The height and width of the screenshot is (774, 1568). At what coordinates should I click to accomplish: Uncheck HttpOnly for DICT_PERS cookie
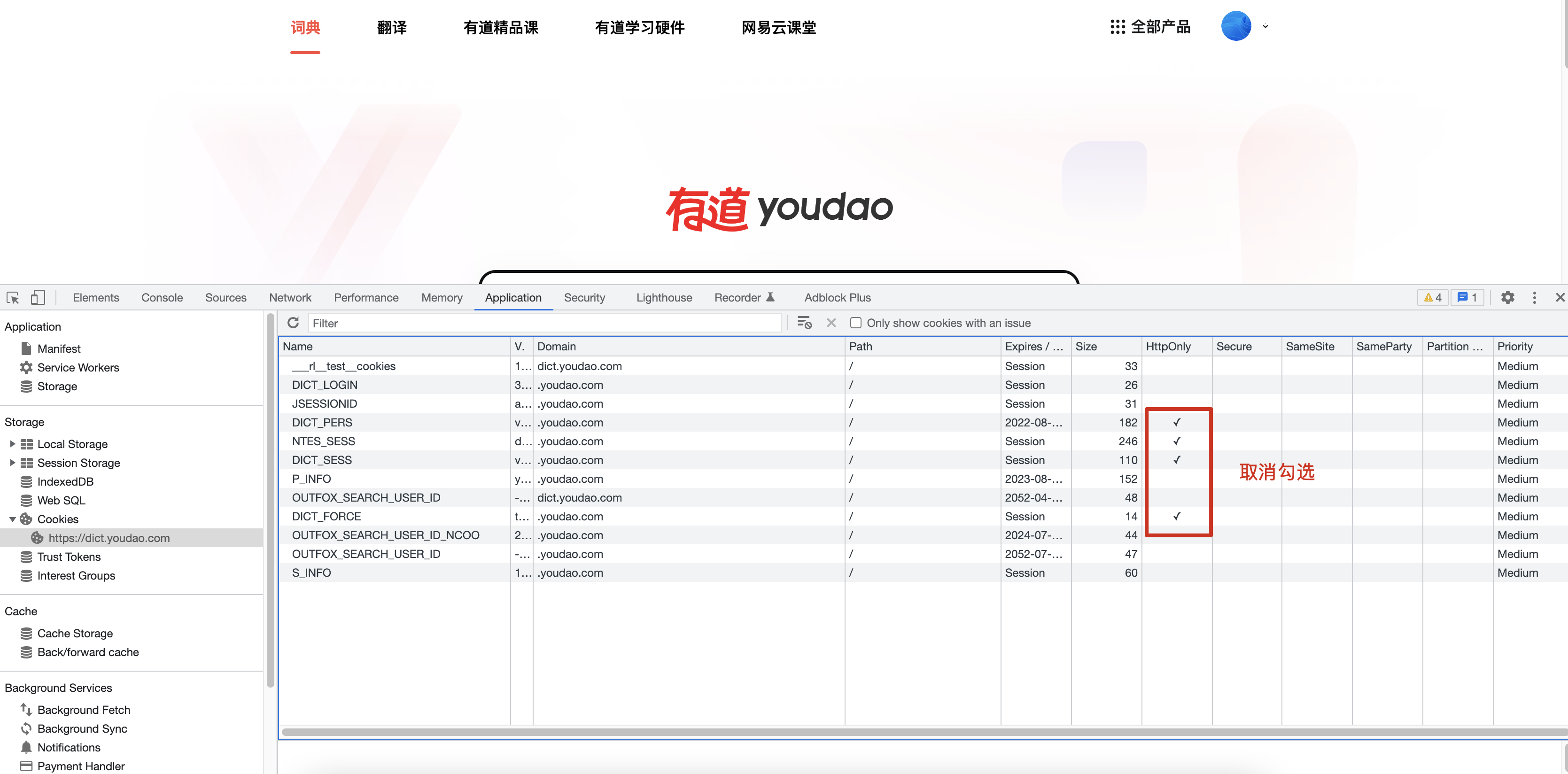pos(1176,422)
